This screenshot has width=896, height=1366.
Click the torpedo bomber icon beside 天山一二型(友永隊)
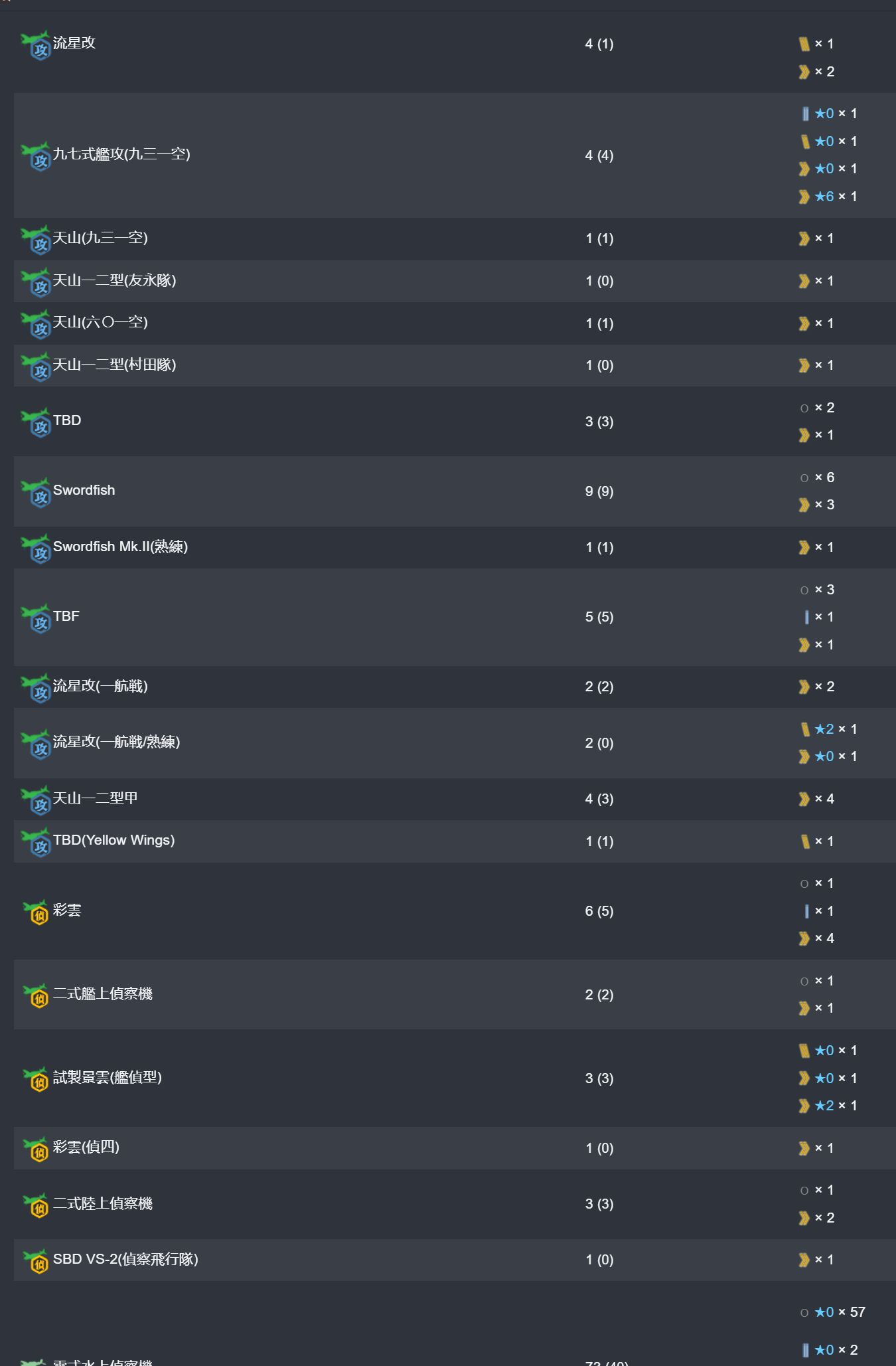(36, 283)
